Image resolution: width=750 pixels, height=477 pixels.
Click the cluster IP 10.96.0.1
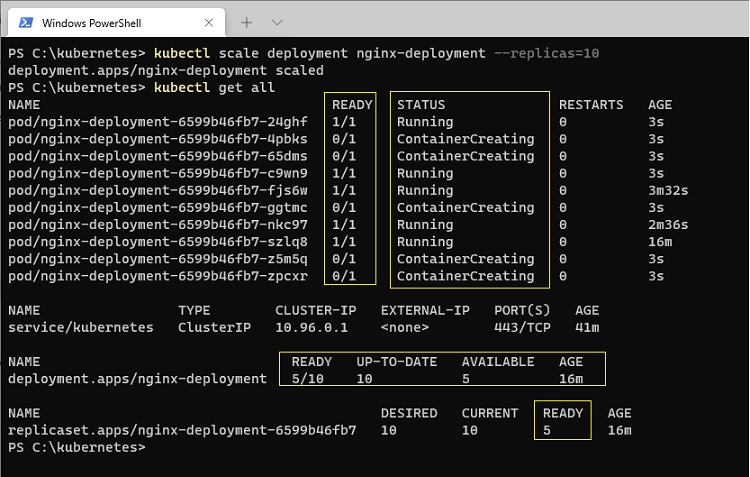[311, 328]
